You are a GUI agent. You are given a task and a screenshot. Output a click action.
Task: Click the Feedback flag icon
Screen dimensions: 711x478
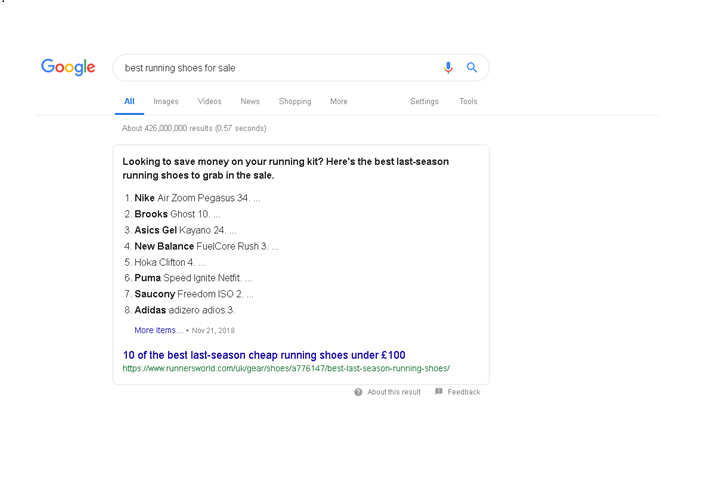439,392
